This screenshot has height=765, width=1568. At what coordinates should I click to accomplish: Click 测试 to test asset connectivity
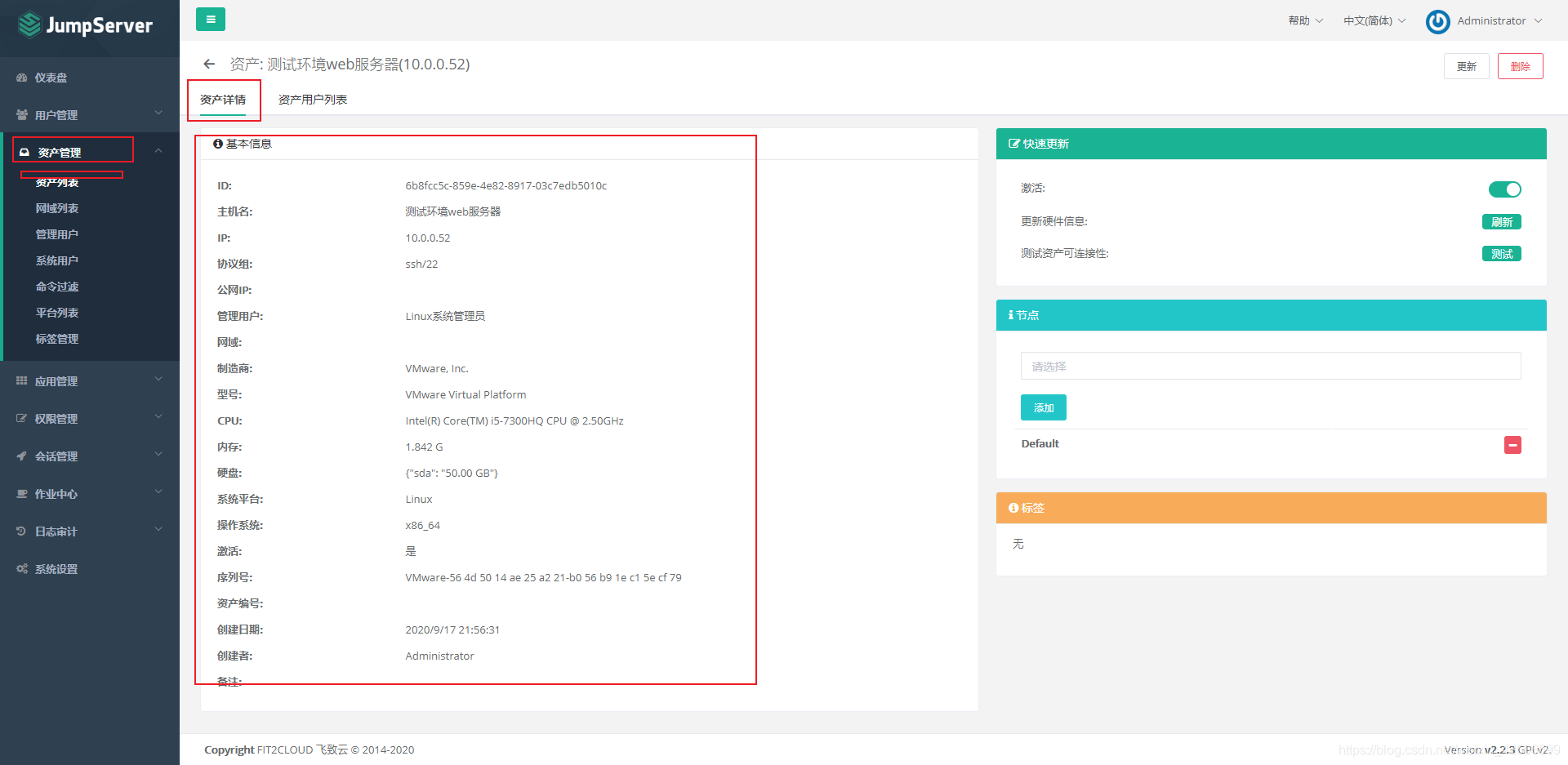pos(1502,254)
